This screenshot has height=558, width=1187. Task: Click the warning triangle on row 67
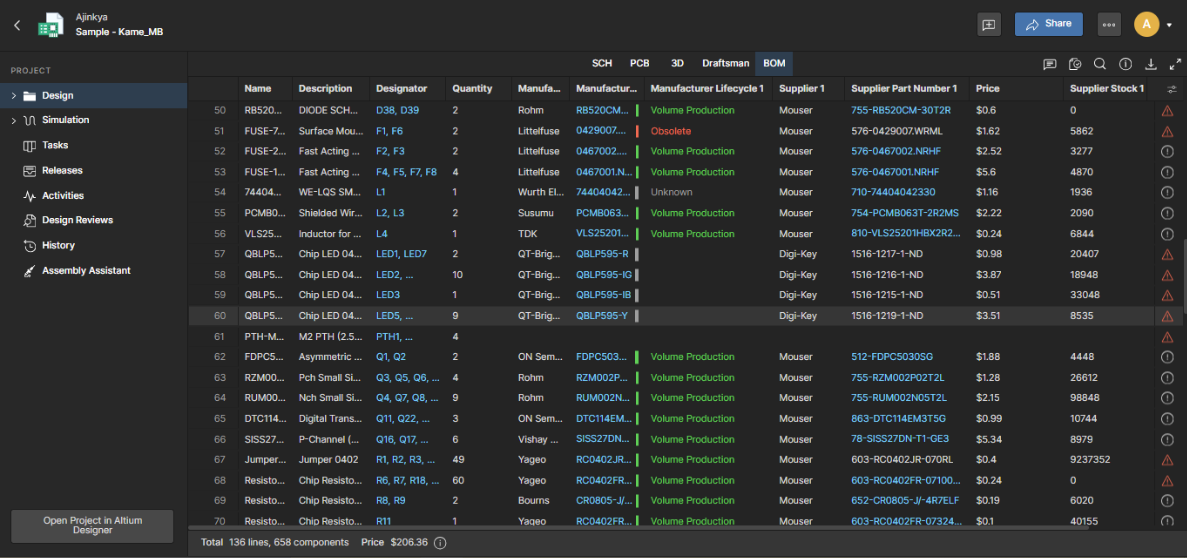click(x=1167, y=460)
